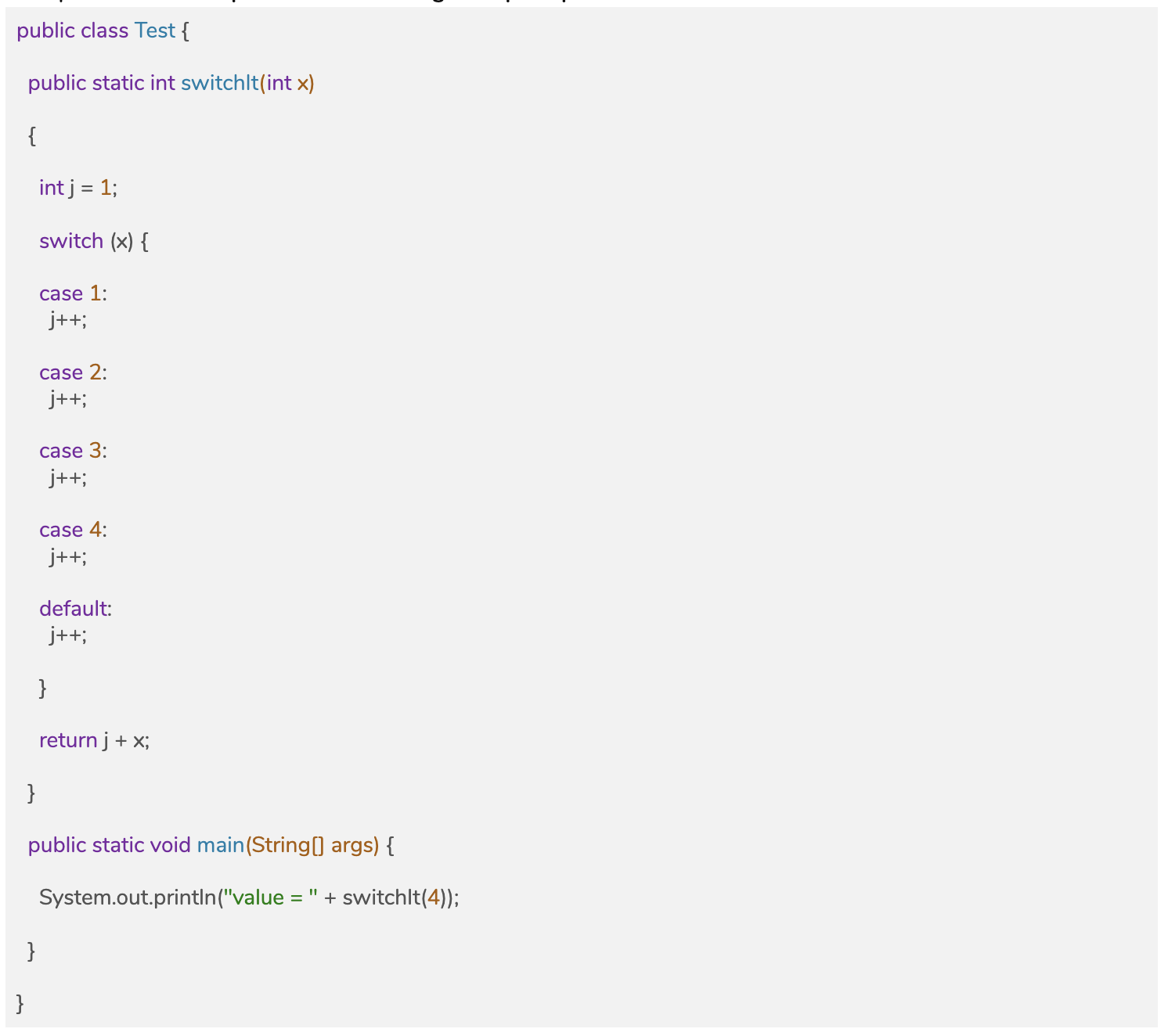The image size is (1168, 1036).
Task: Click the 'case 4:' label
Action: coord(73,530)
